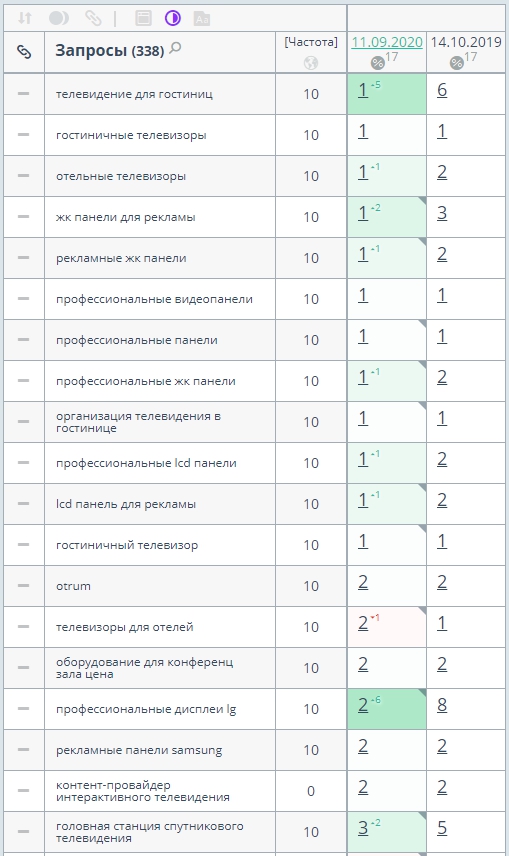Open the 11.09.2020 date link

click(387, 42)
